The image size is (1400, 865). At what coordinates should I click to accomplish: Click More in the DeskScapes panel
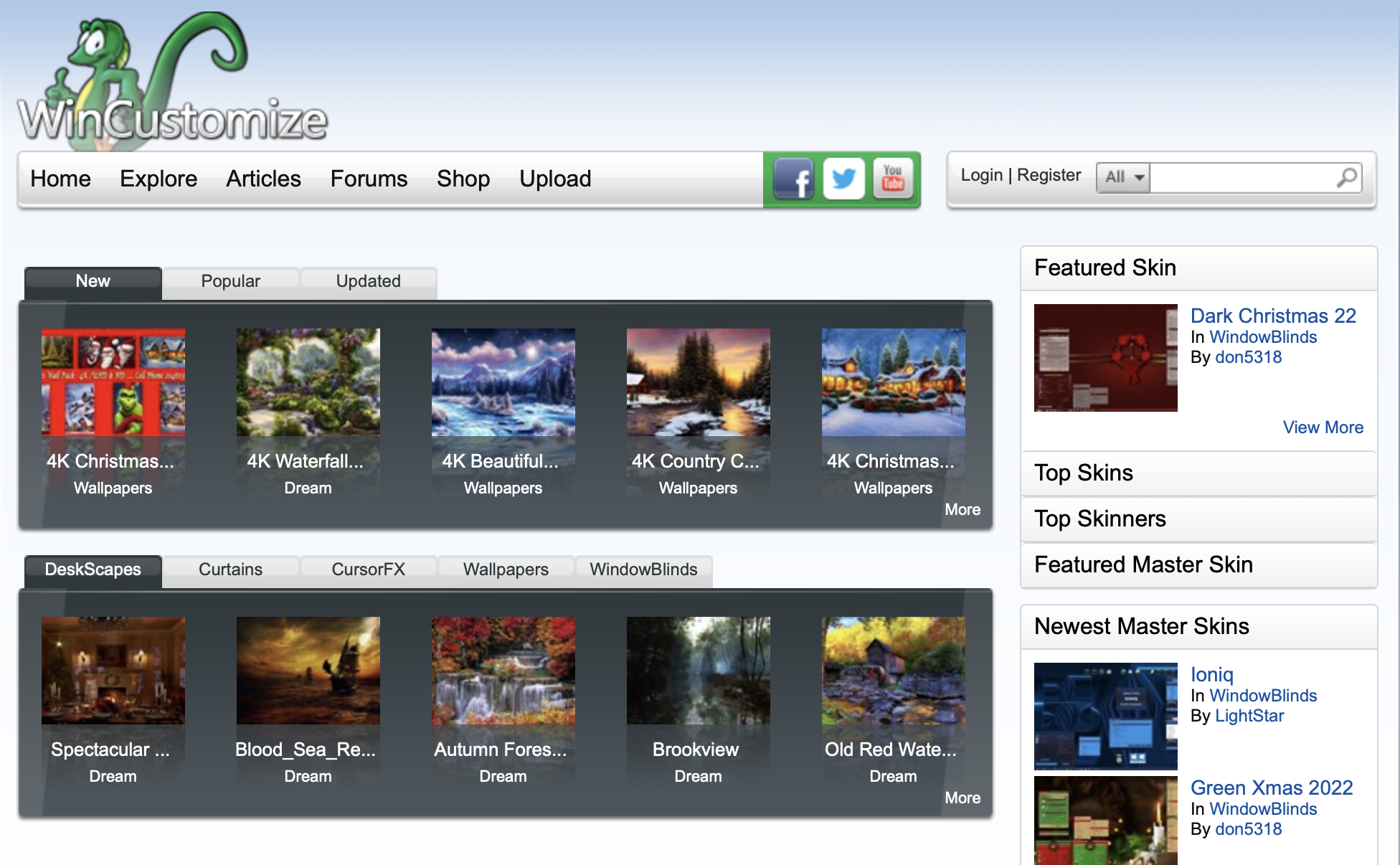click(x=962, y=798)
